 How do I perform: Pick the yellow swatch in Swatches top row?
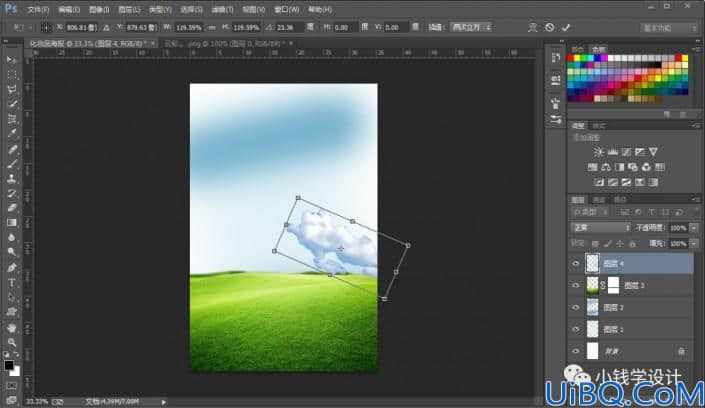pyautogui.click(x=577, y=58)
